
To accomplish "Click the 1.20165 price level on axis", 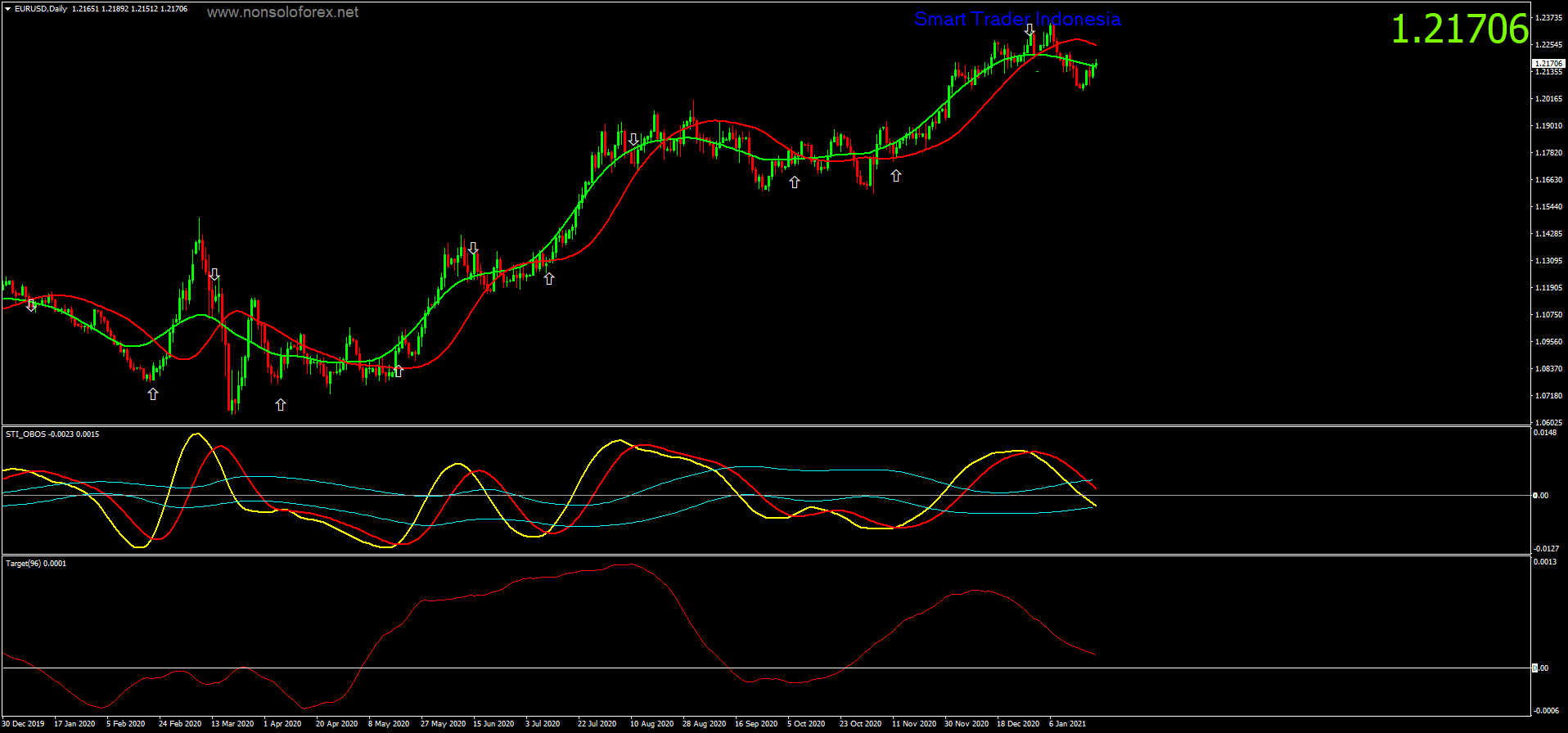I will click(x=1549, y=99).
